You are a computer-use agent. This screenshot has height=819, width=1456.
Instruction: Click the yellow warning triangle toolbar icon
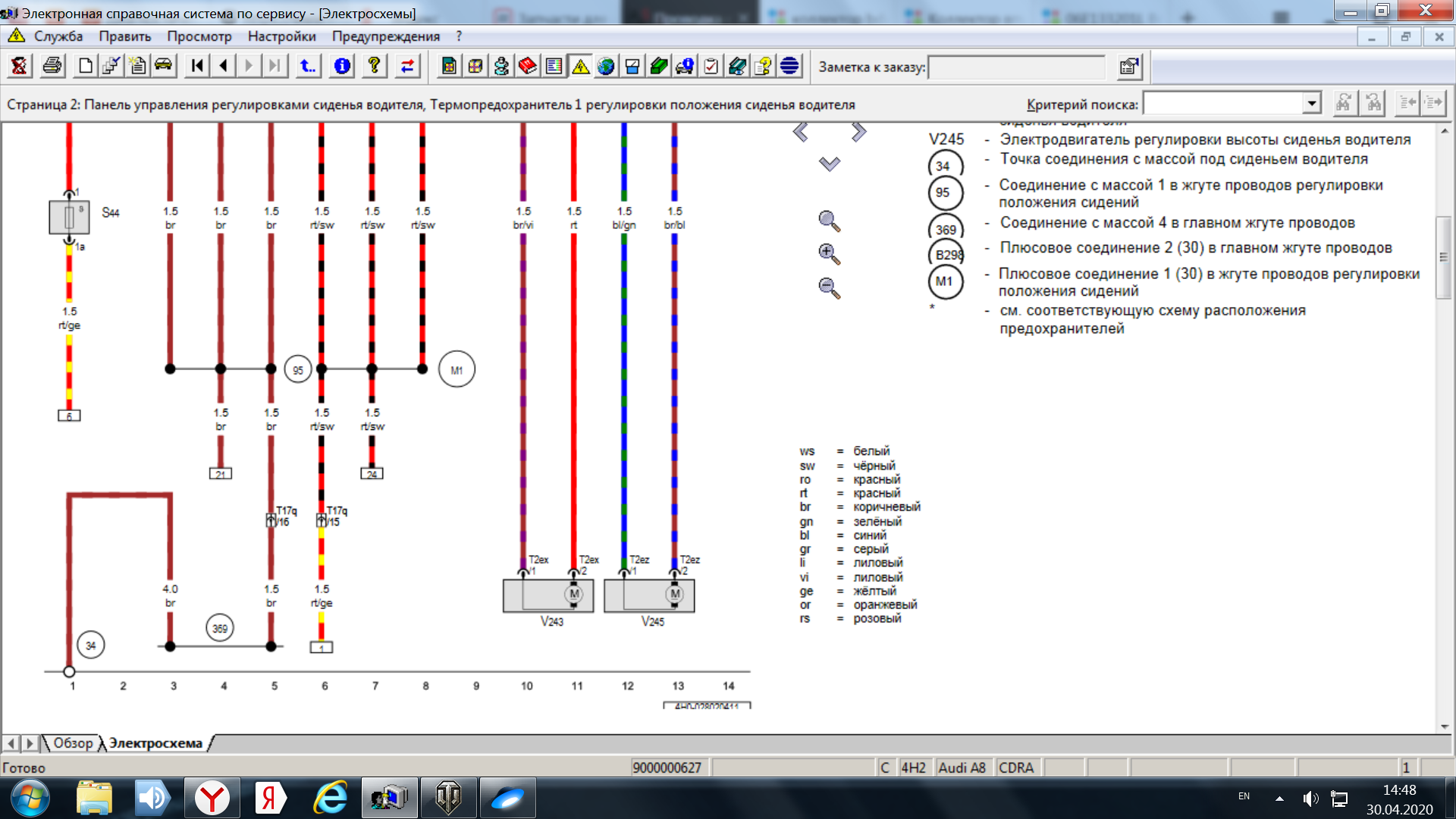[580, 67]
